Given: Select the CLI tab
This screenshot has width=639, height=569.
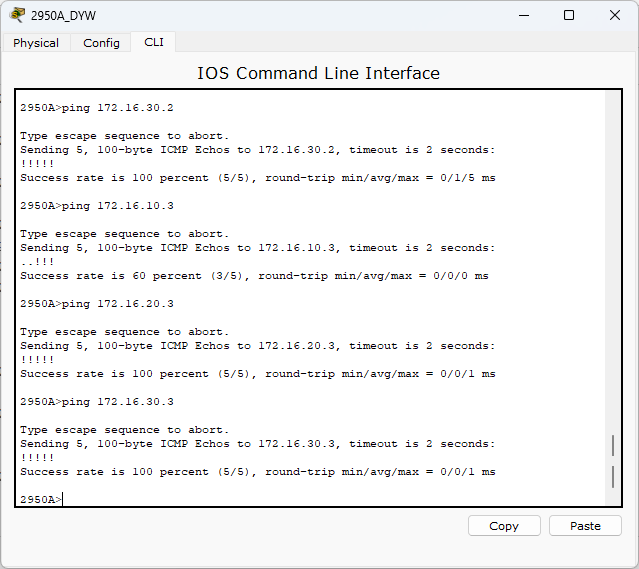Looking at the screenshot, I should tap(154, 42).
